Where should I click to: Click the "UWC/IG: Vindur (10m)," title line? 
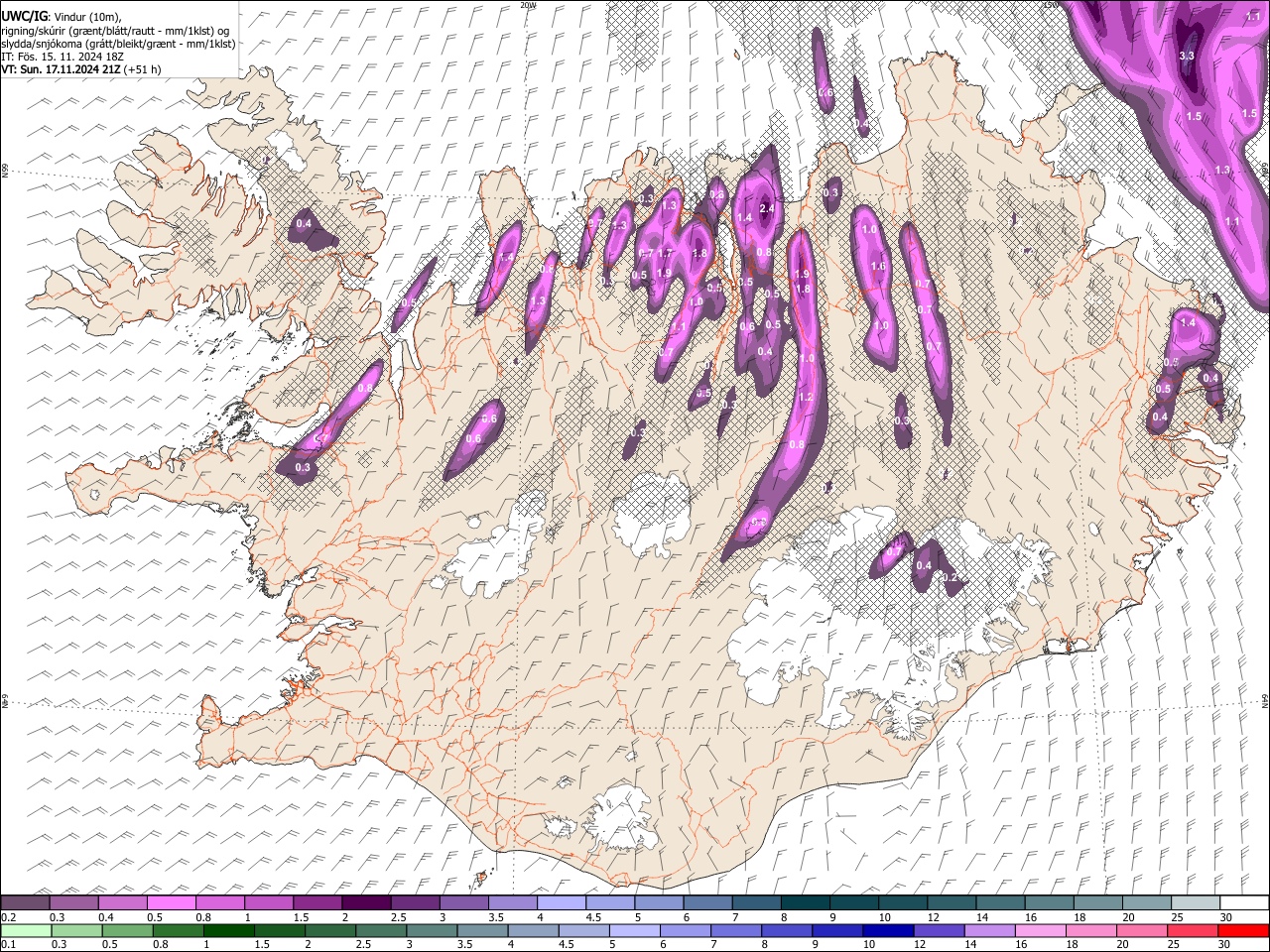point(63,15)
